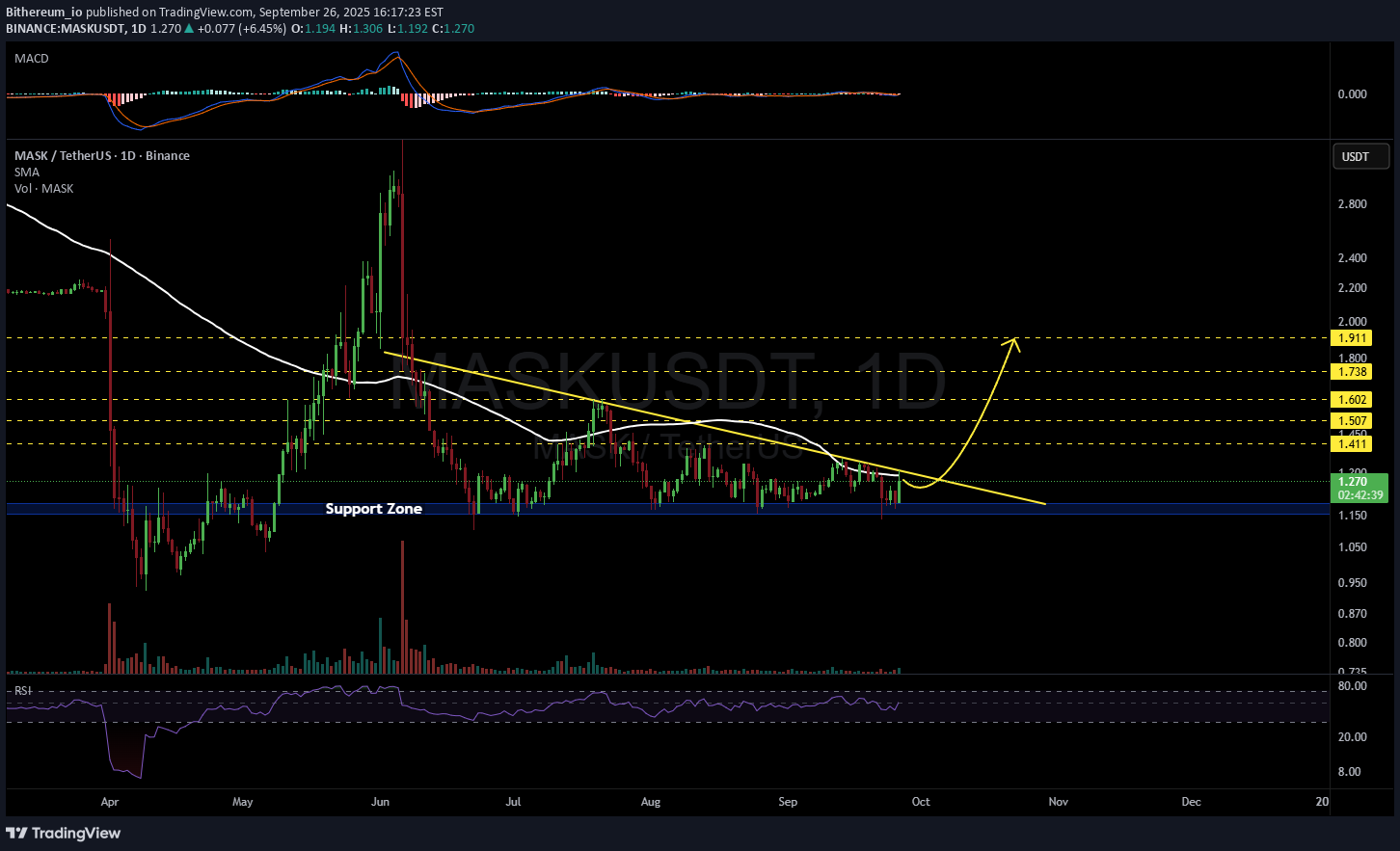Open the MACD indicator label
1400x851 pixels.
point(32,59)
